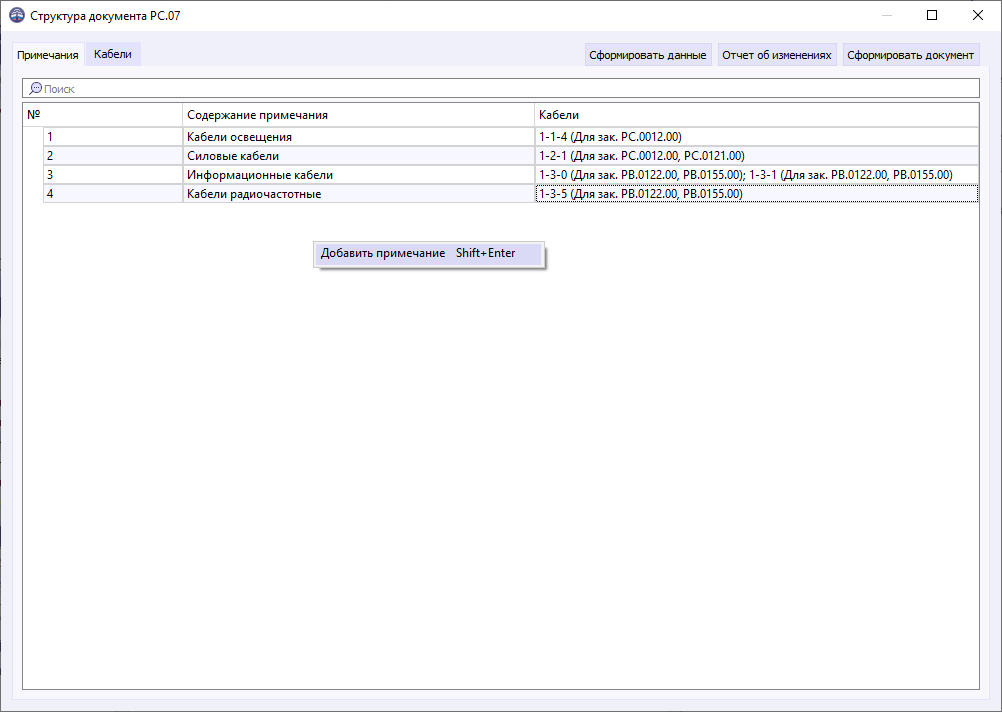Click the Сформировать данные button
1002x712 pixels.
coord(648,54)
